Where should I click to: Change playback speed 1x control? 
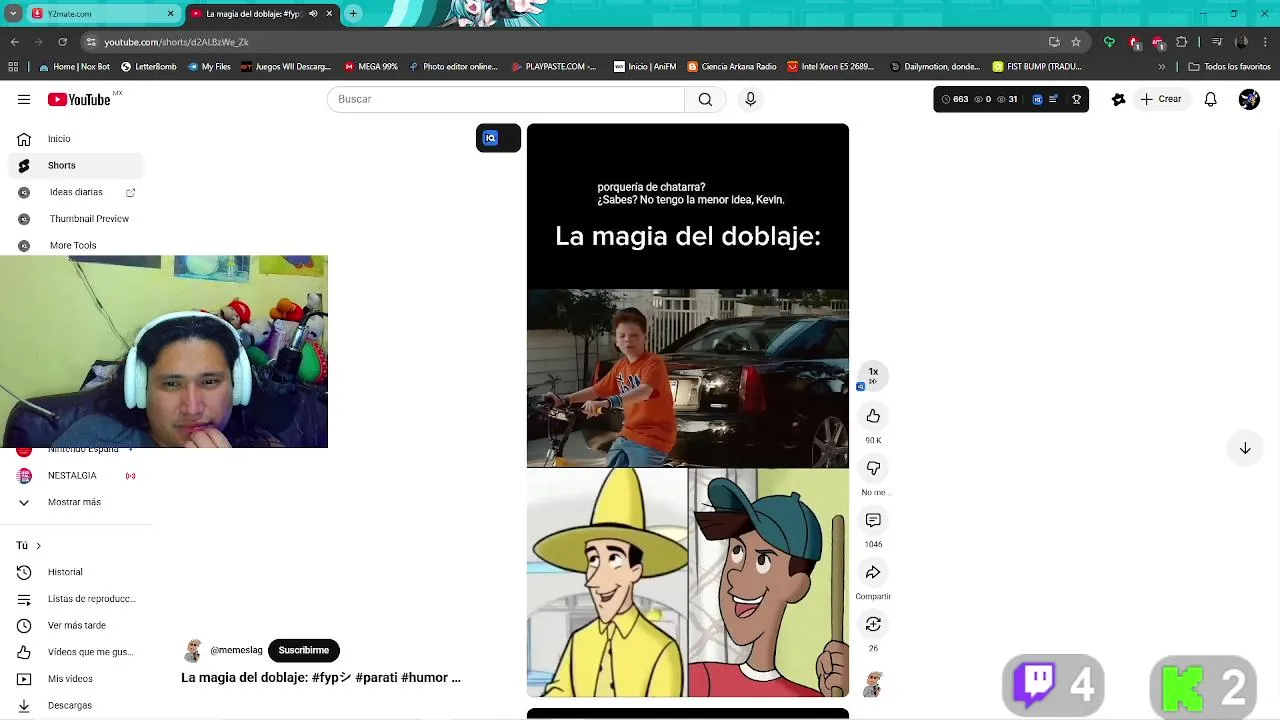(873, 375)
